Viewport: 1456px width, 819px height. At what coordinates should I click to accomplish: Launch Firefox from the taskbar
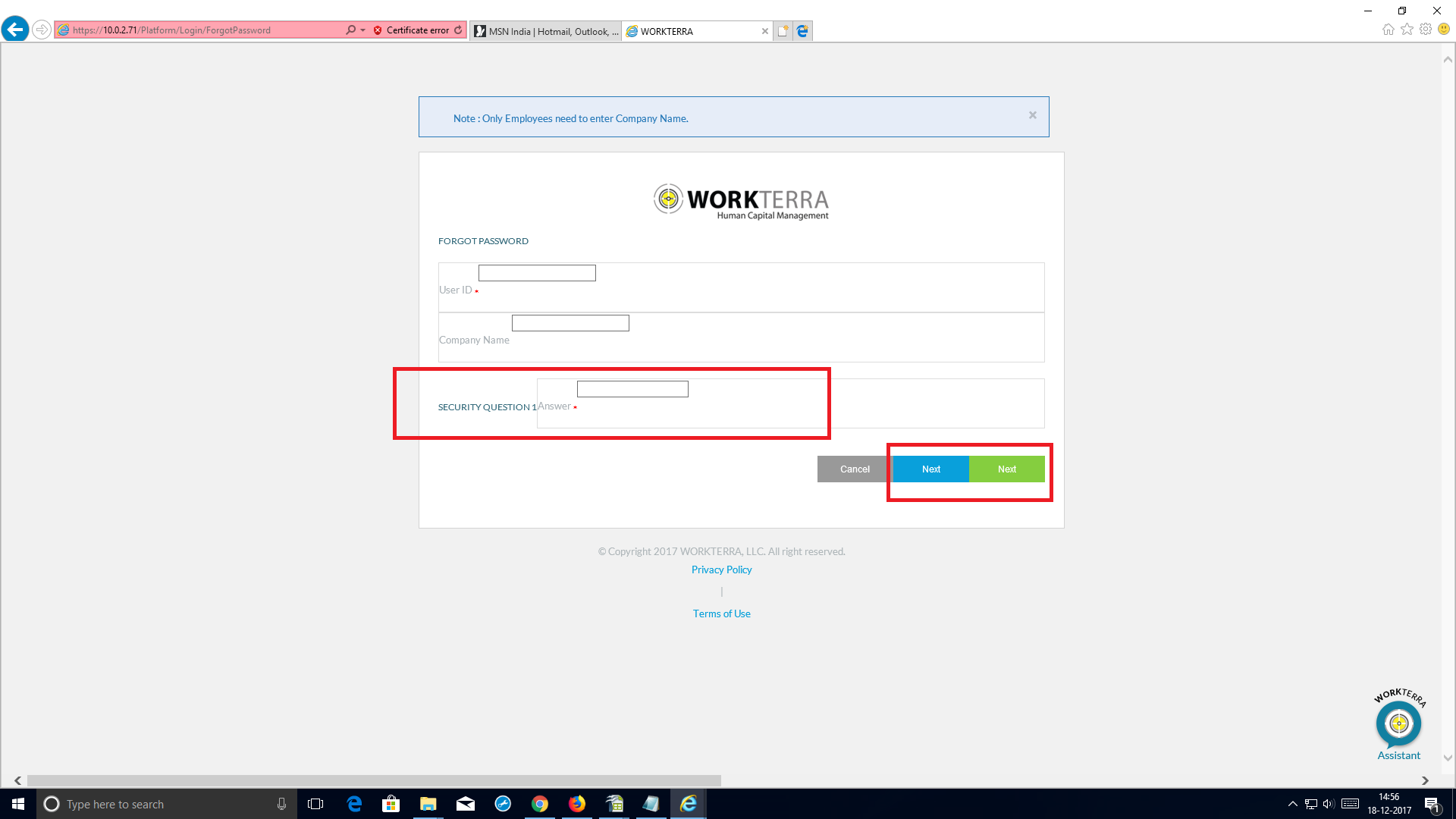577,804
